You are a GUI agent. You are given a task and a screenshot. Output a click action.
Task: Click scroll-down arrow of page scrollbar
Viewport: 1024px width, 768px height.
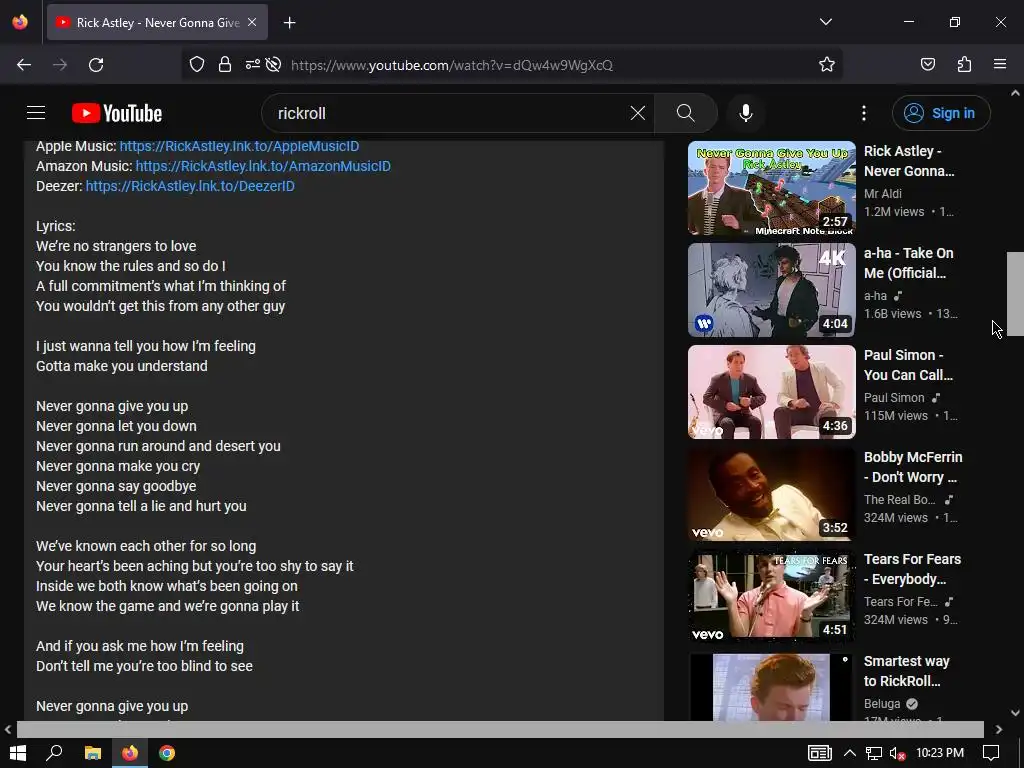(1015, 713)
